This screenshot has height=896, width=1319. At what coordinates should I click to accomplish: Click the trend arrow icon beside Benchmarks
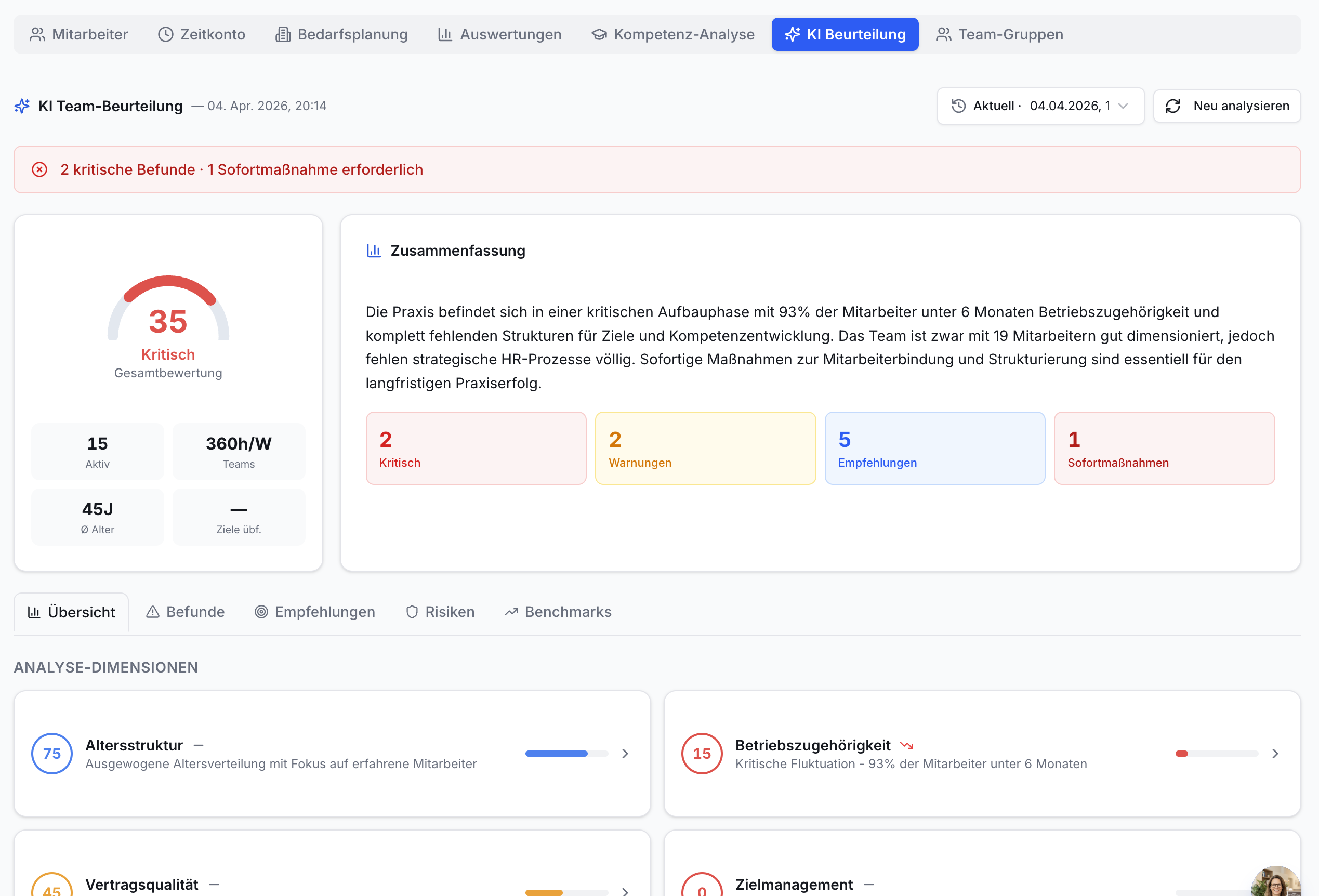click(x=511, y=612)
